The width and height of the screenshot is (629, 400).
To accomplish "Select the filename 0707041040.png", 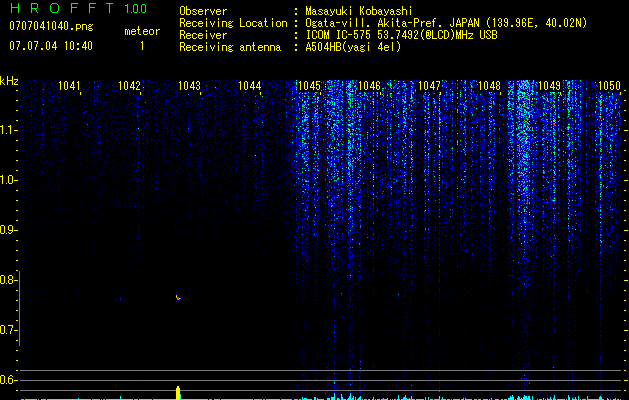I will 51,26.
